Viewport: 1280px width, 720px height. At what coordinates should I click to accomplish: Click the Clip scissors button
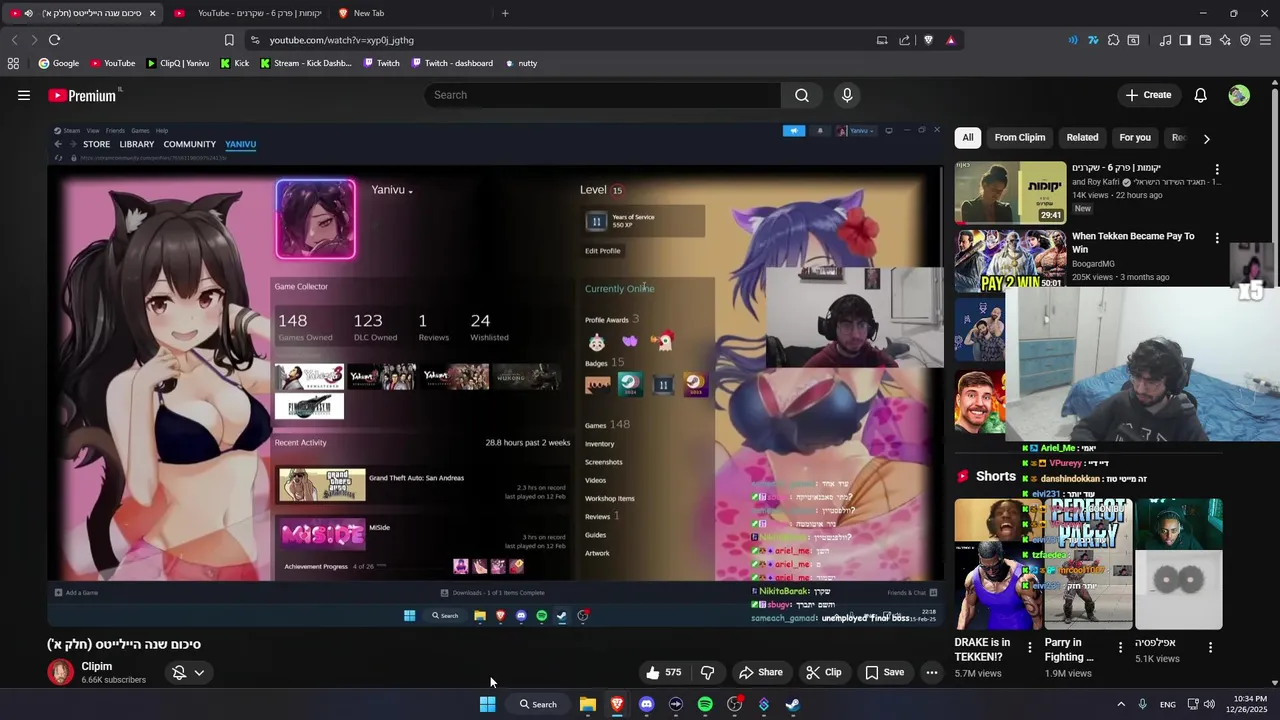(824, 672)
